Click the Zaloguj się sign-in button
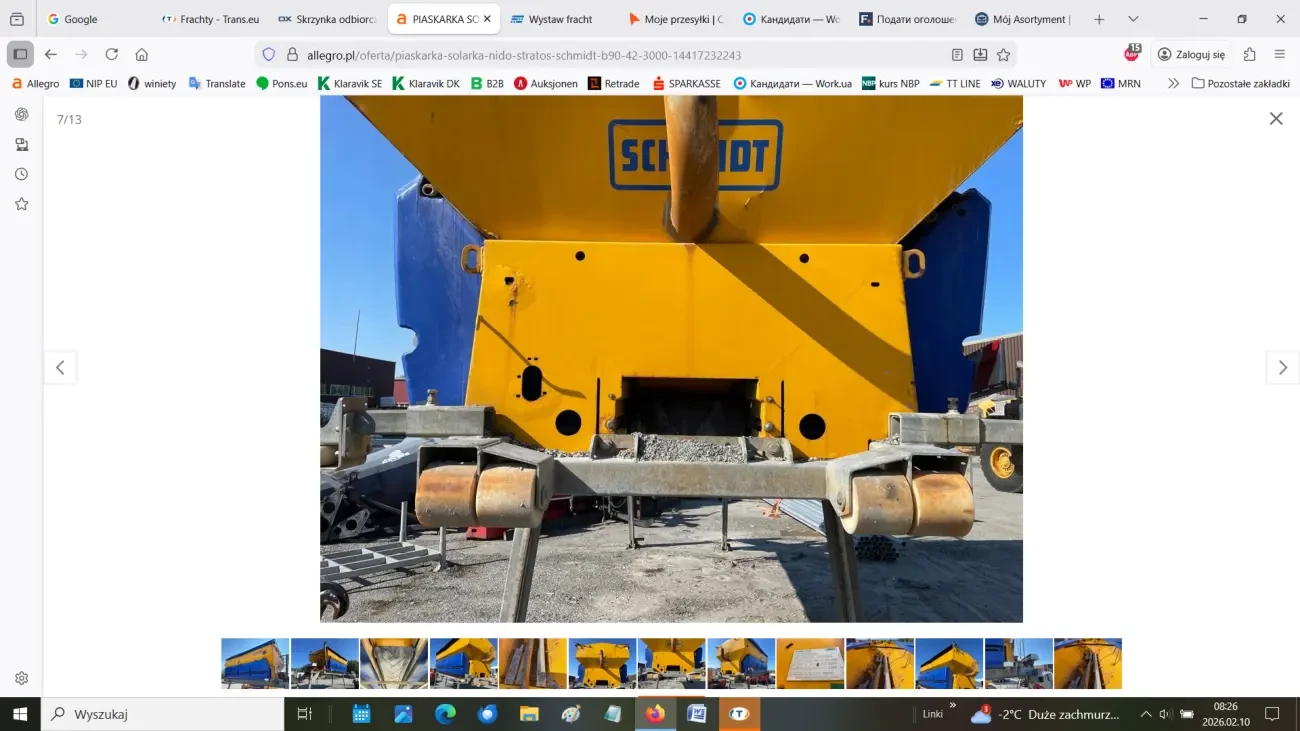The height and width of the screenshot is (731, 1300). 1190,55
